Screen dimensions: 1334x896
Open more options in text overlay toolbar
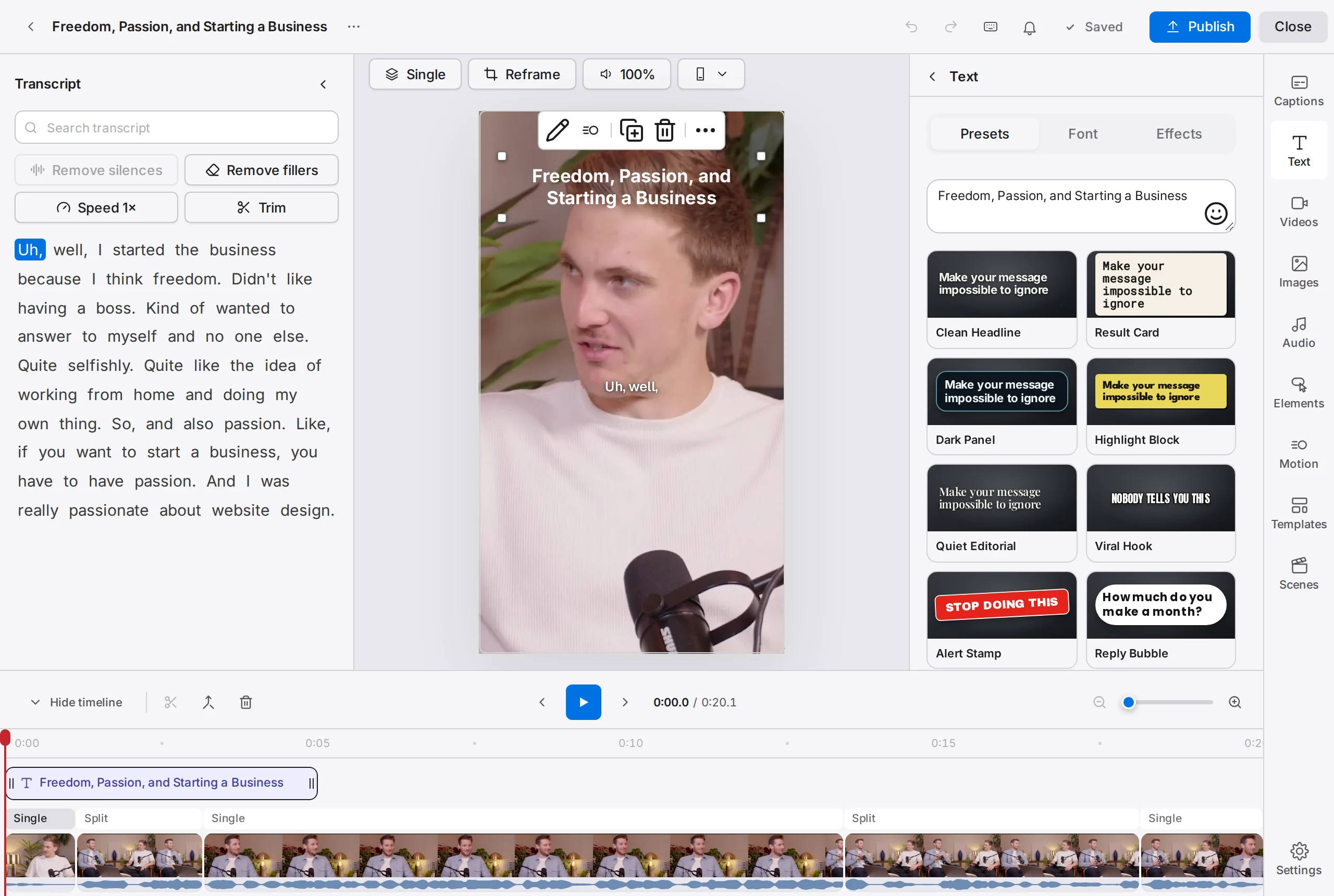tap(705, 130)
